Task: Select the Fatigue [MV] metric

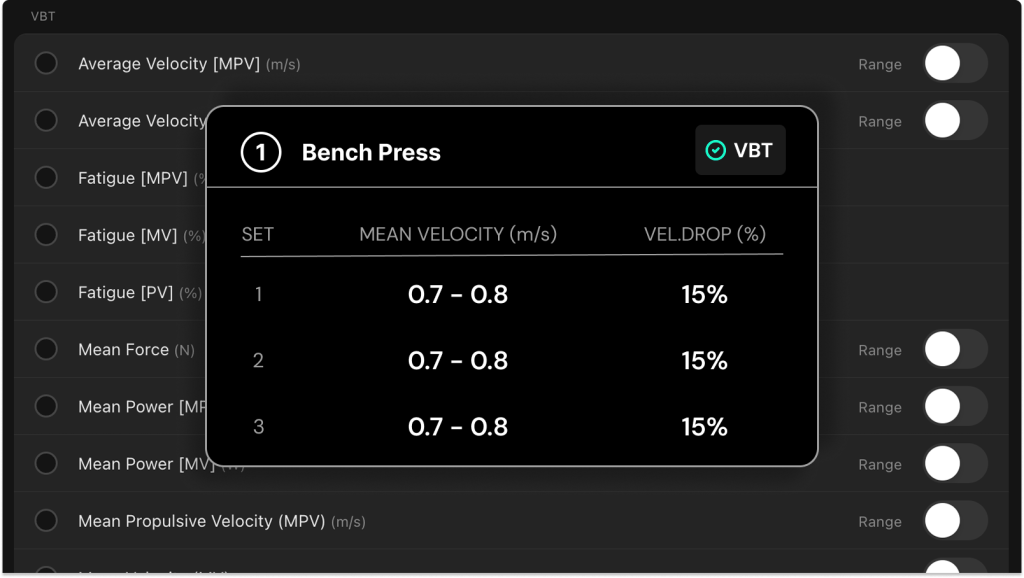Action: coord(46,234)
